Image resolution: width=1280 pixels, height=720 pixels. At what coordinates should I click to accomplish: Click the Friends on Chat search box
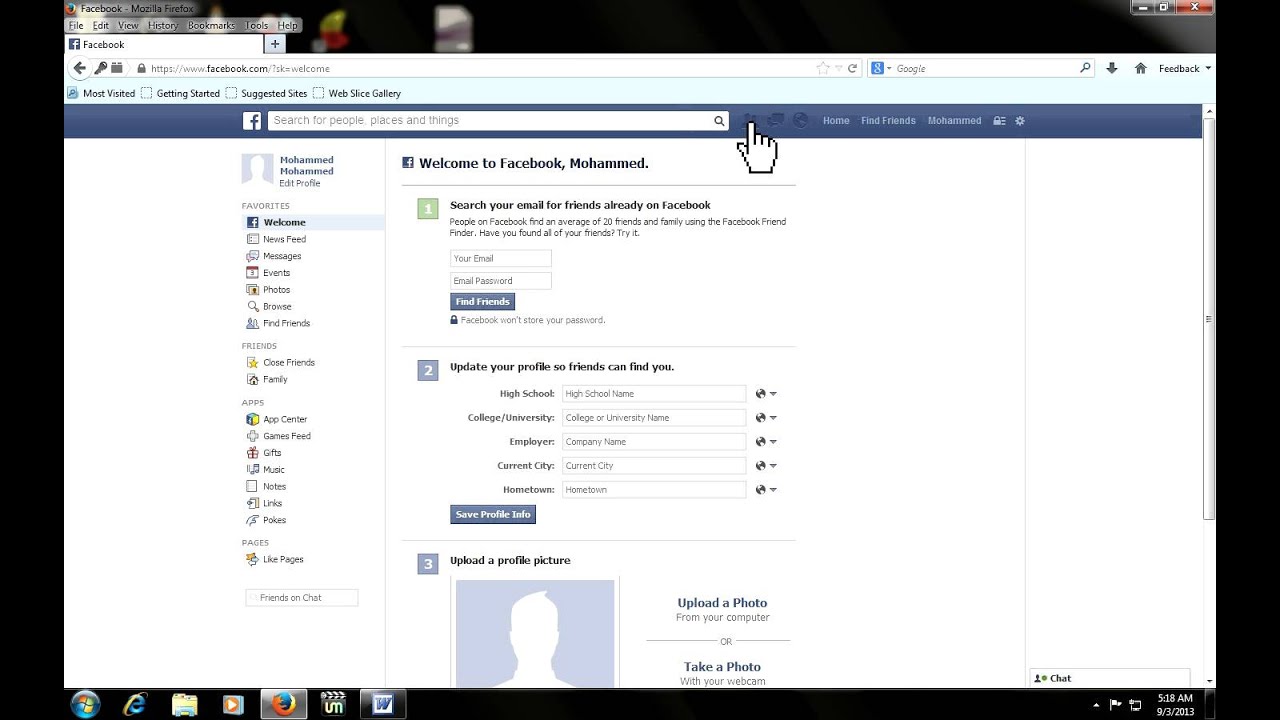[301, 598]
